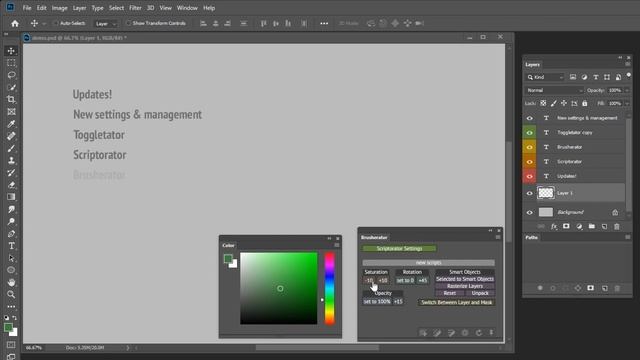Viewport: 640px width, 360px height.
Task: Click Rotation set to 0 button
Action: point(405,280)
